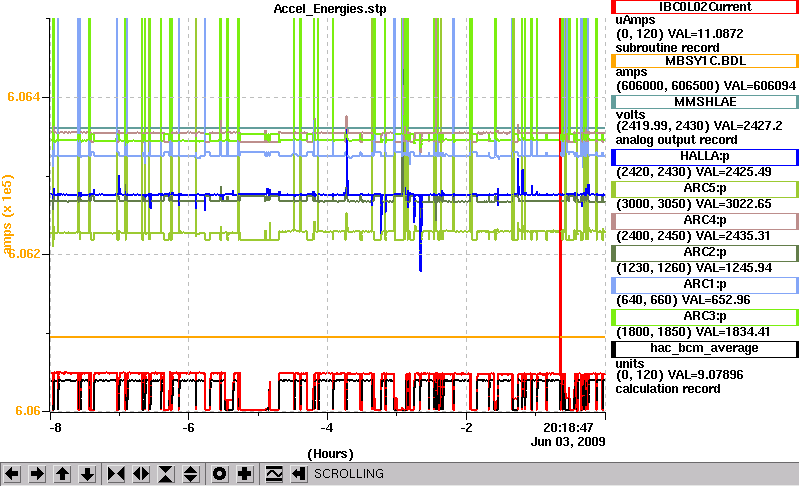Click the 'analog output record' description text
Screen dimensions: 799x486
coord(676,140)
